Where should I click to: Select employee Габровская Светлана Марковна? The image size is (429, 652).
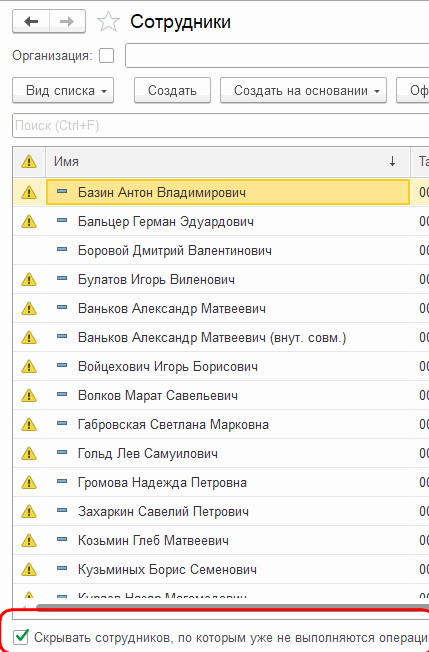(173, 425)
